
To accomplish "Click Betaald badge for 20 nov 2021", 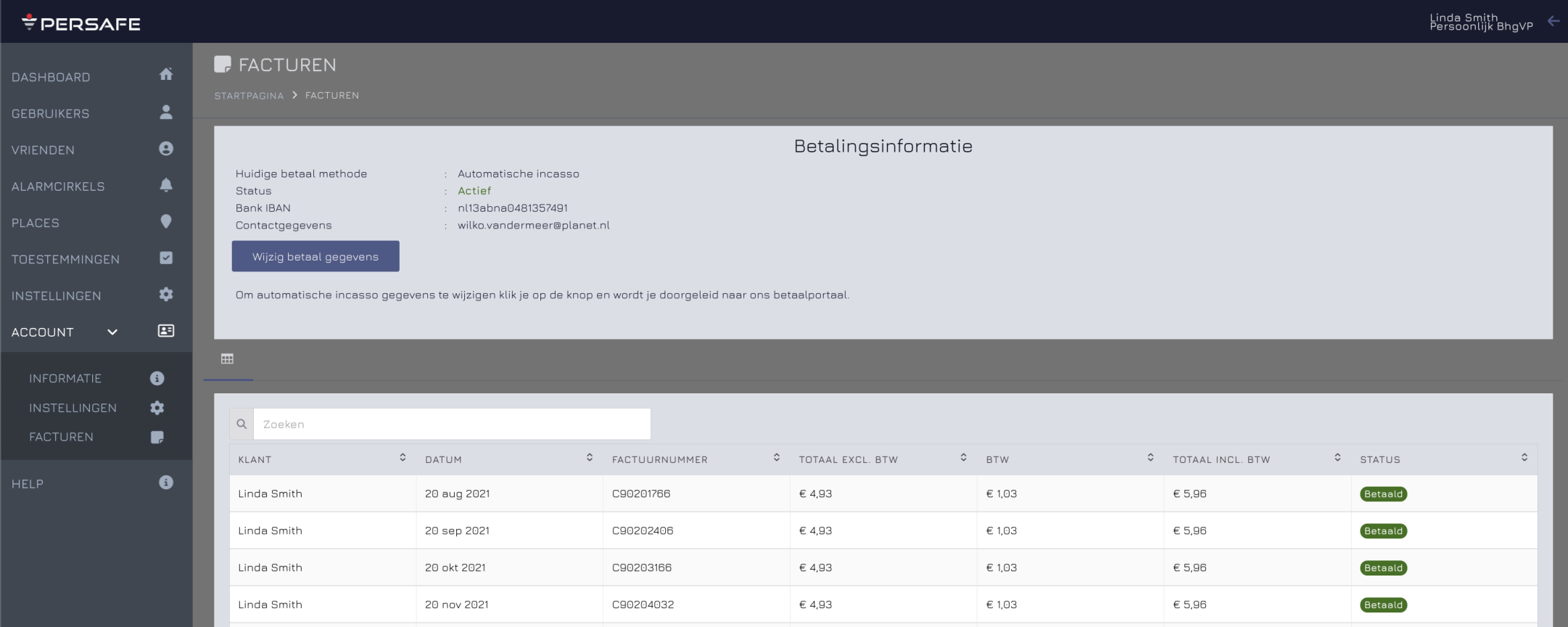I will click(x=1383, y=605).
